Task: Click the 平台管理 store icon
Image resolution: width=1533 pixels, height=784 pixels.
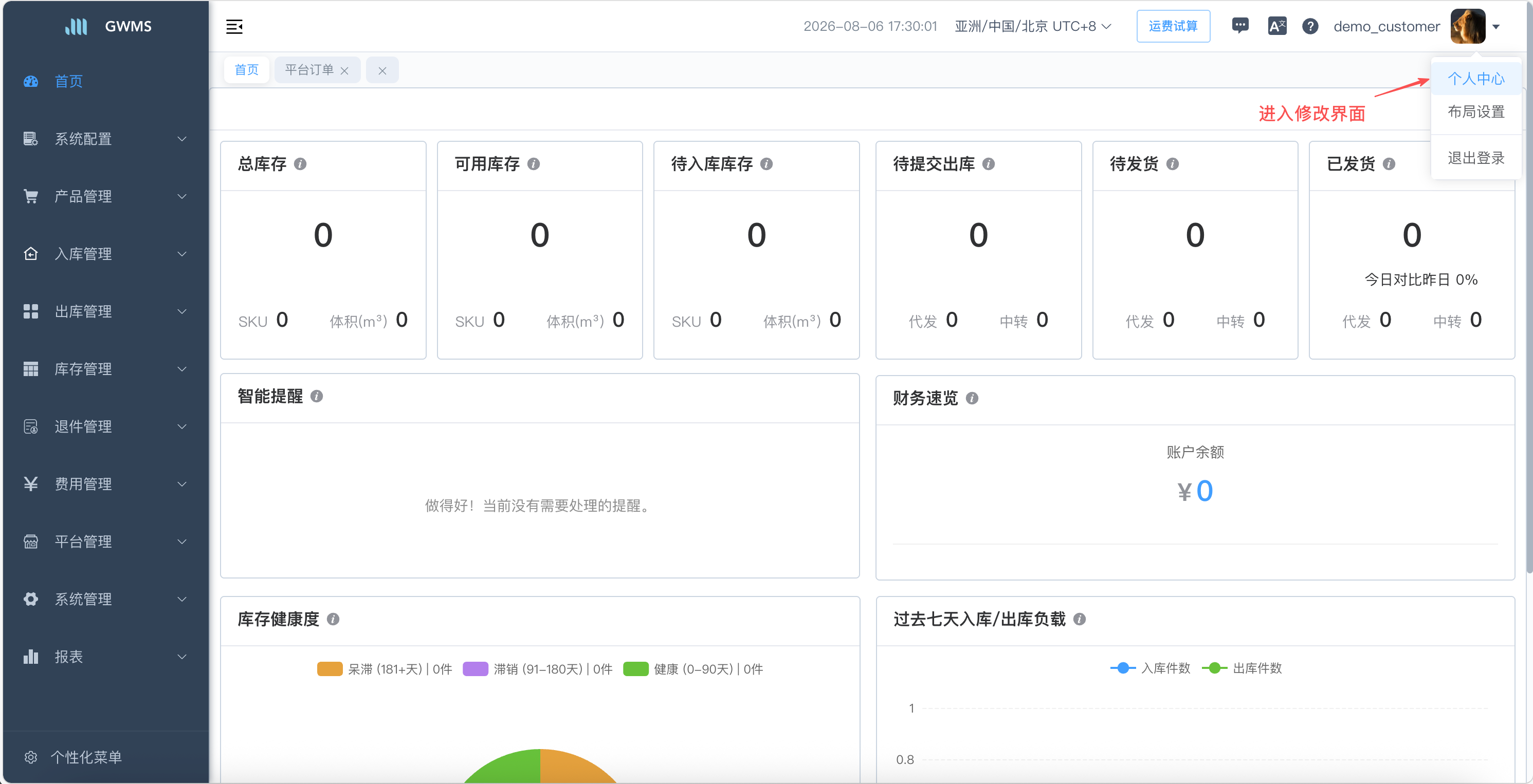Action: coord(31,542)
